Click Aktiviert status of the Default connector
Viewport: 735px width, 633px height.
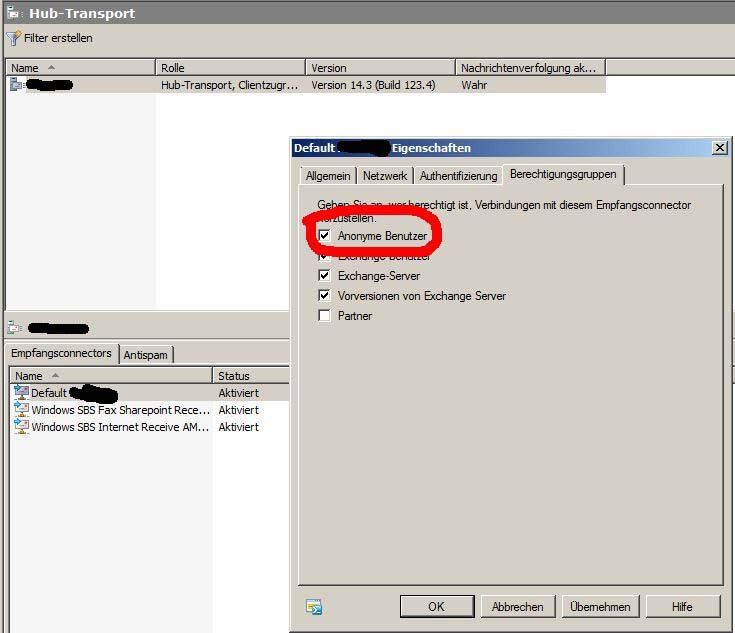tap(239, 393)
